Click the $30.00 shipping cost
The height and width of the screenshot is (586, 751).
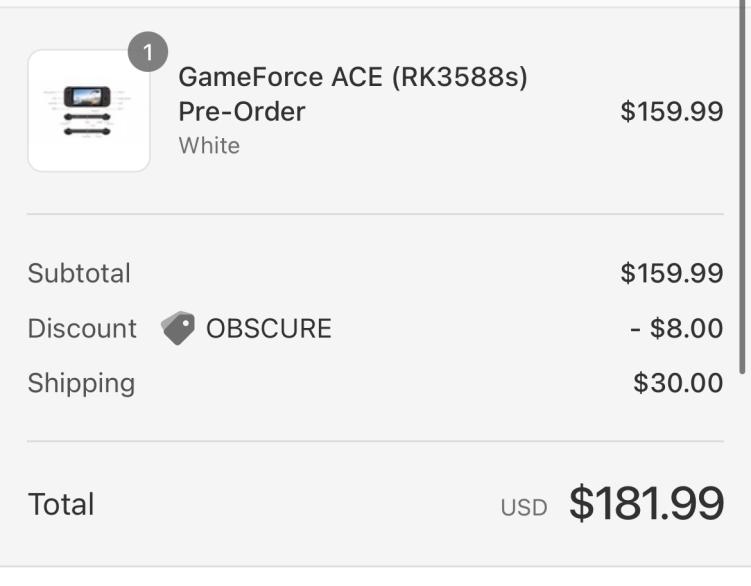[678, 383]
